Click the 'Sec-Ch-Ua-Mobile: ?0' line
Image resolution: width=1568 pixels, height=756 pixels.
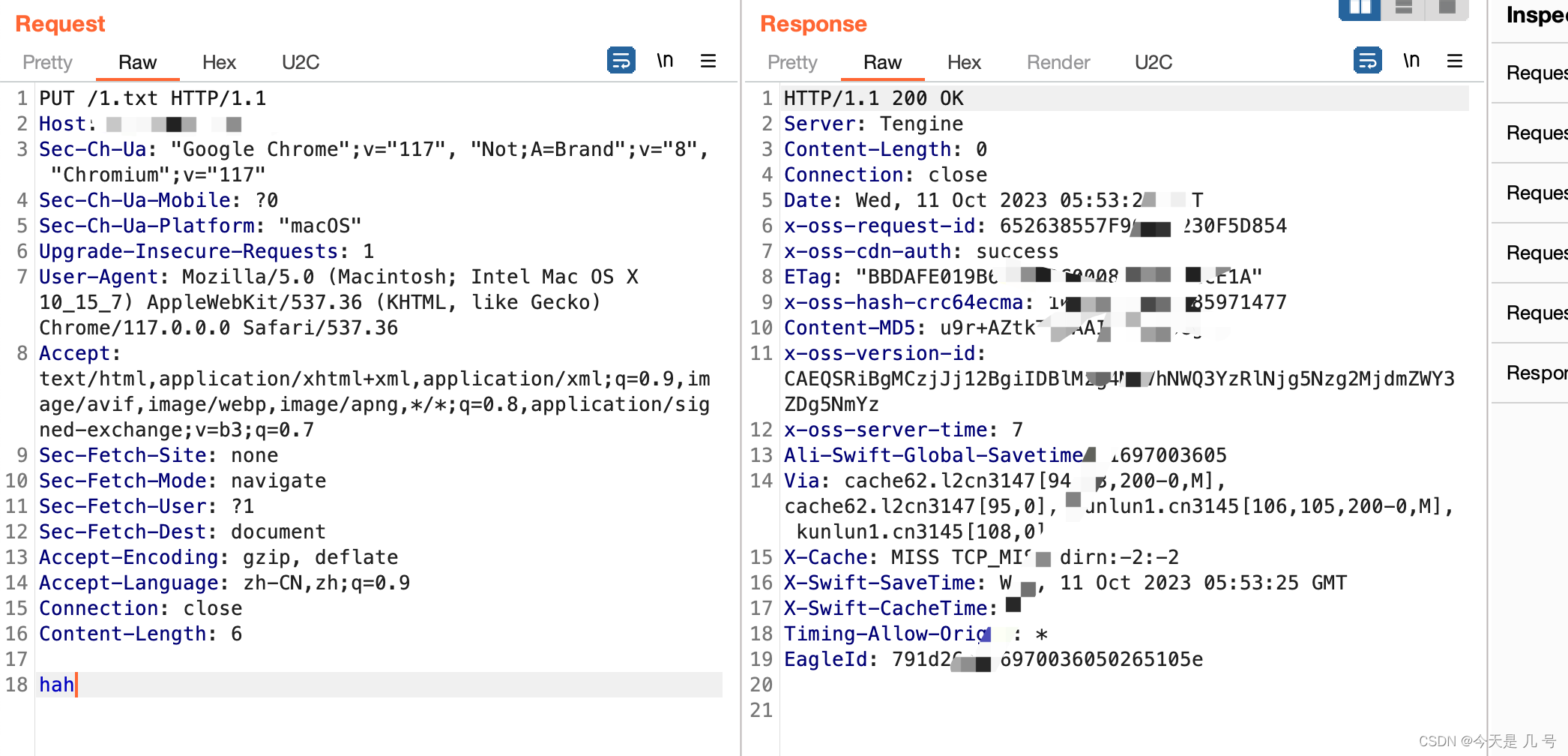159,200
